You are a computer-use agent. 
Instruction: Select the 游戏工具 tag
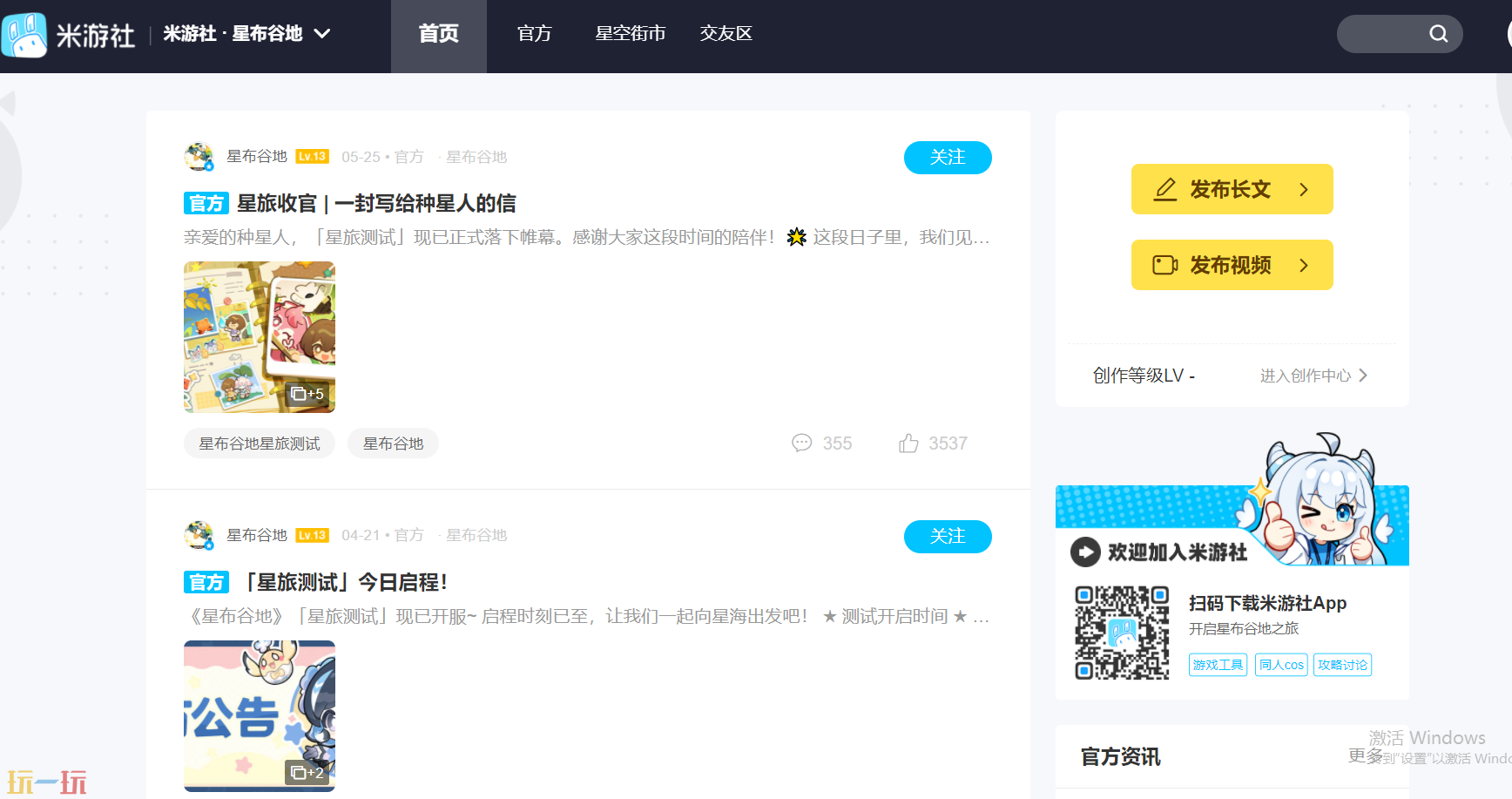tap(1218, 665)
